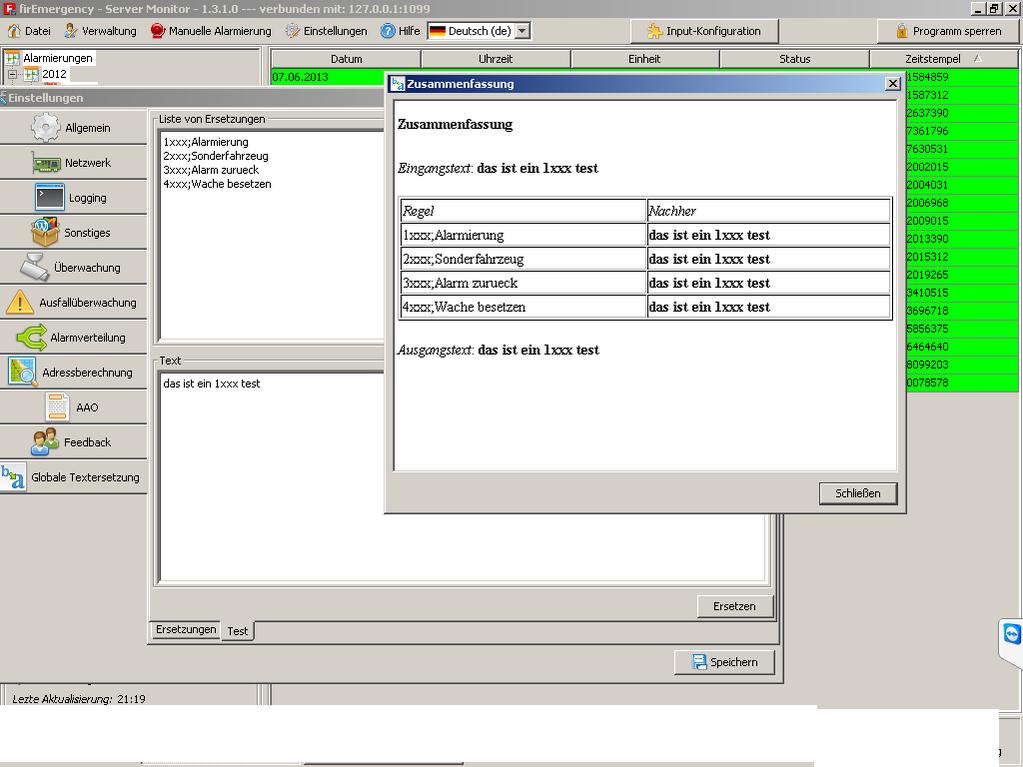Click the Schließen button
Screen dimensions: 1023x767
point(857,493)
